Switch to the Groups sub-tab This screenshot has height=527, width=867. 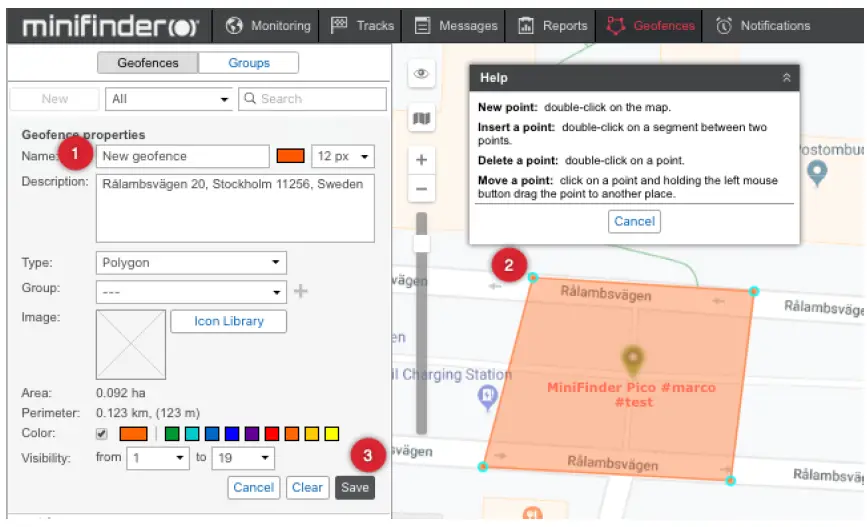249,63
